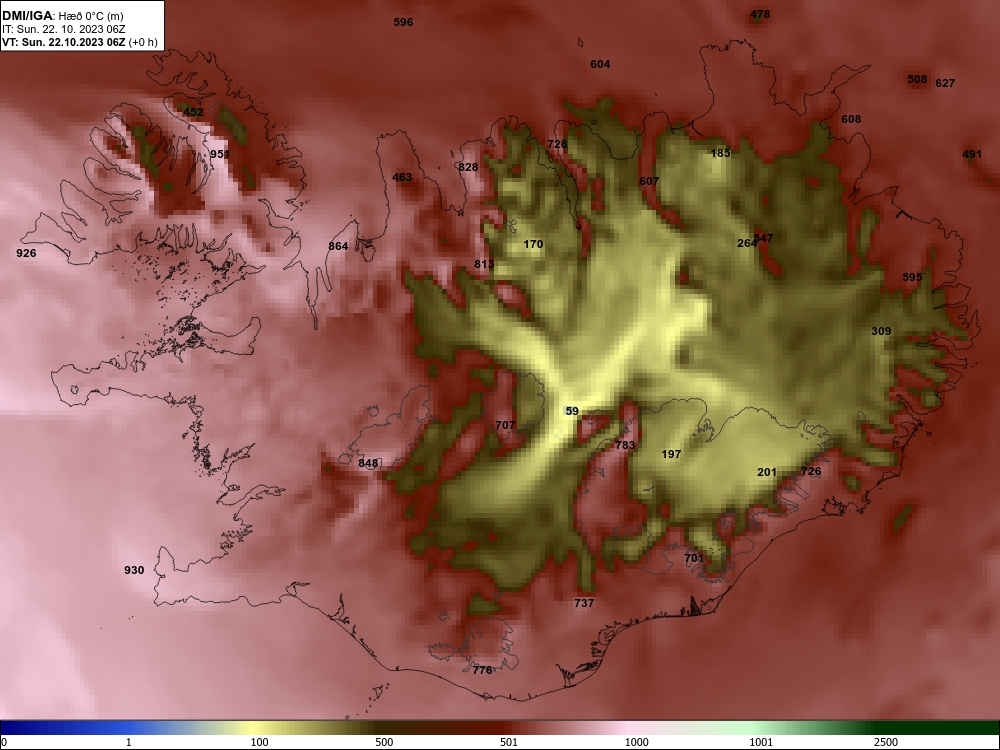Click the legend label 1001
This screenshot has width=1000, height=750.
pyautogui.click(x=761, y=742)
